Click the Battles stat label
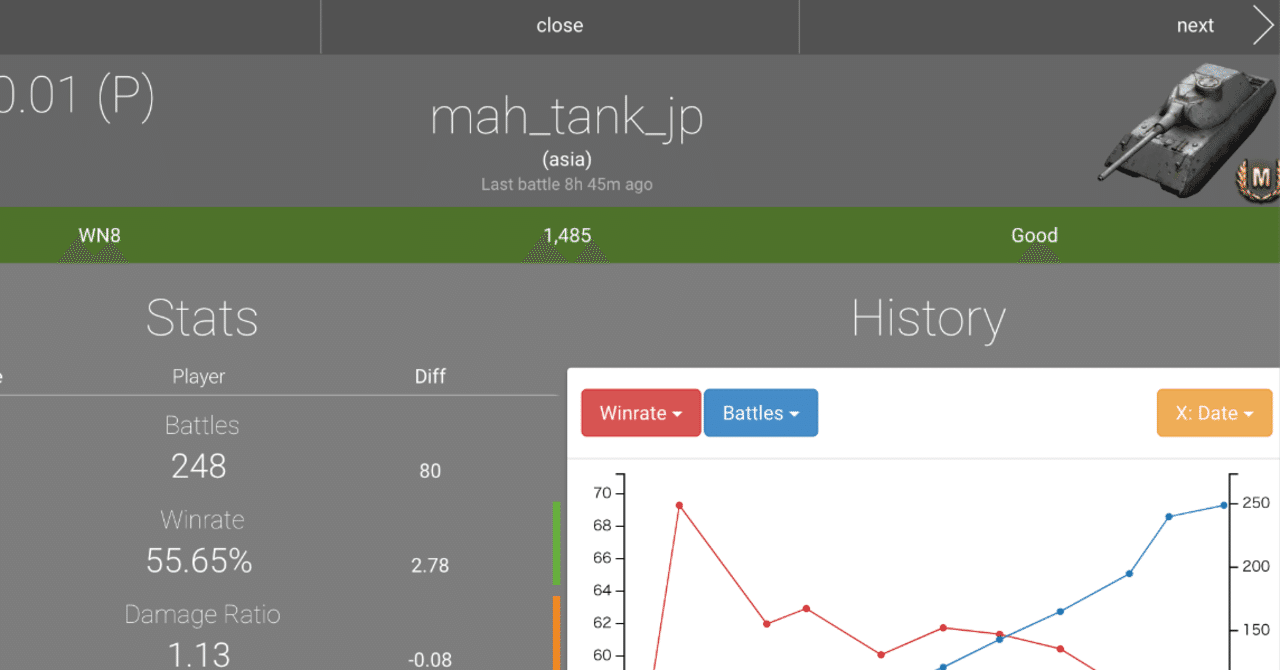The image size is (1280, 670). pos(202,425)
